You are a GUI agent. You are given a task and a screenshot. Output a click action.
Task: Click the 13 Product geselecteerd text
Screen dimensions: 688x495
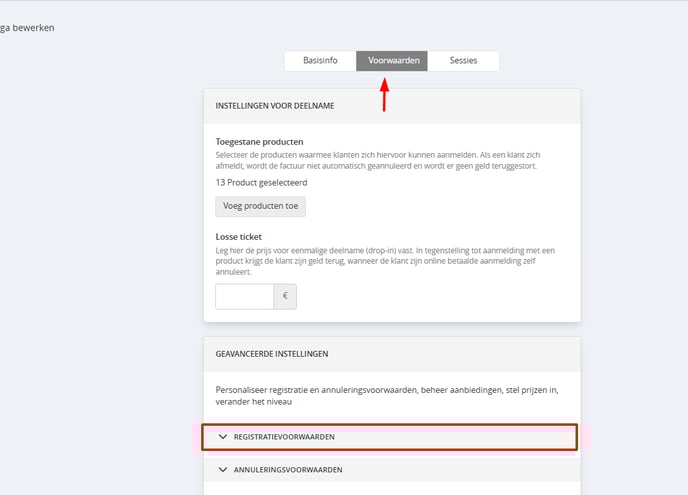(262, 183)
